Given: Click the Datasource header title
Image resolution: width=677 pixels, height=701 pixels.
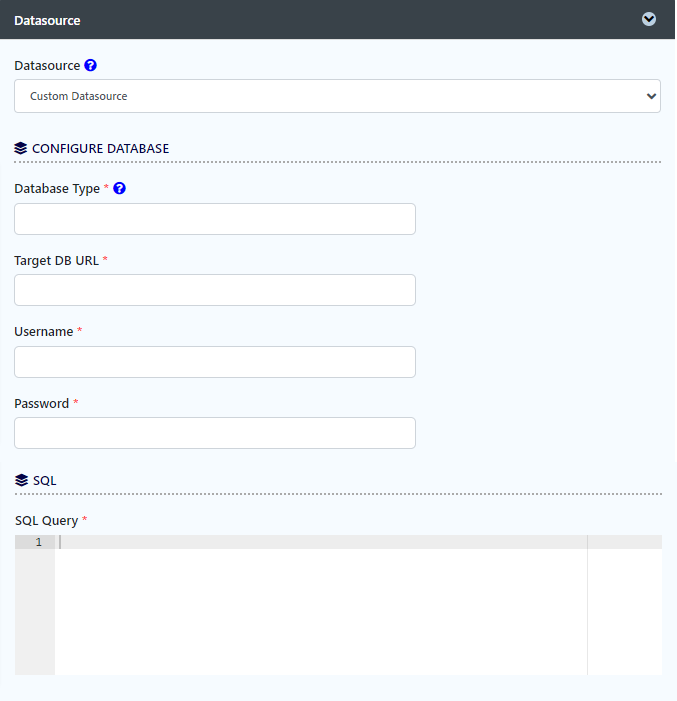Looking at the screenshot, I should pyautogui.click(x=47, y=20).
